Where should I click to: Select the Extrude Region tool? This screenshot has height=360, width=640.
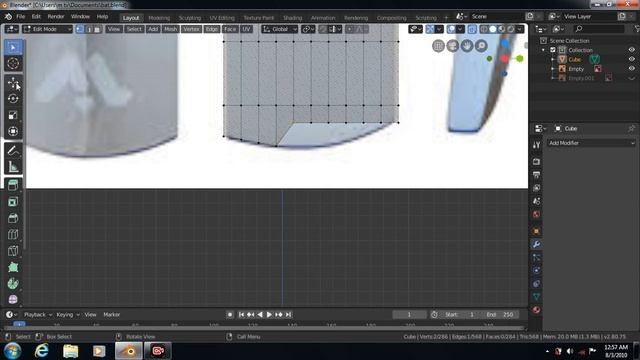tap(13, 186)
